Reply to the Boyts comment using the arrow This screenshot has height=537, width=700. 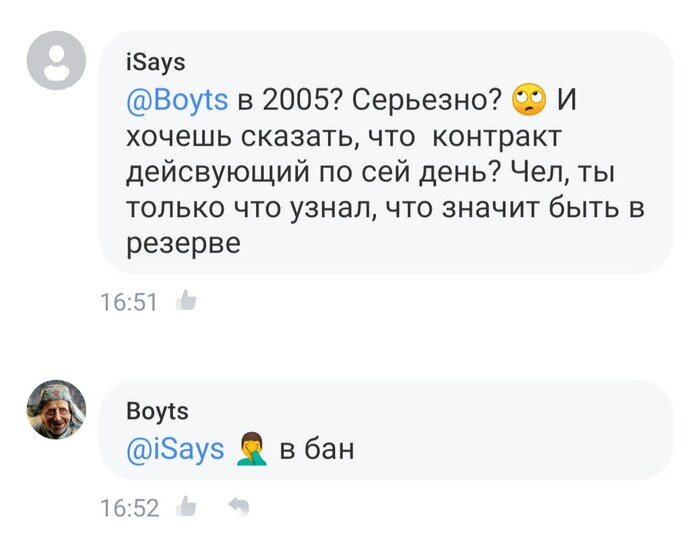(x=238, y=508)
